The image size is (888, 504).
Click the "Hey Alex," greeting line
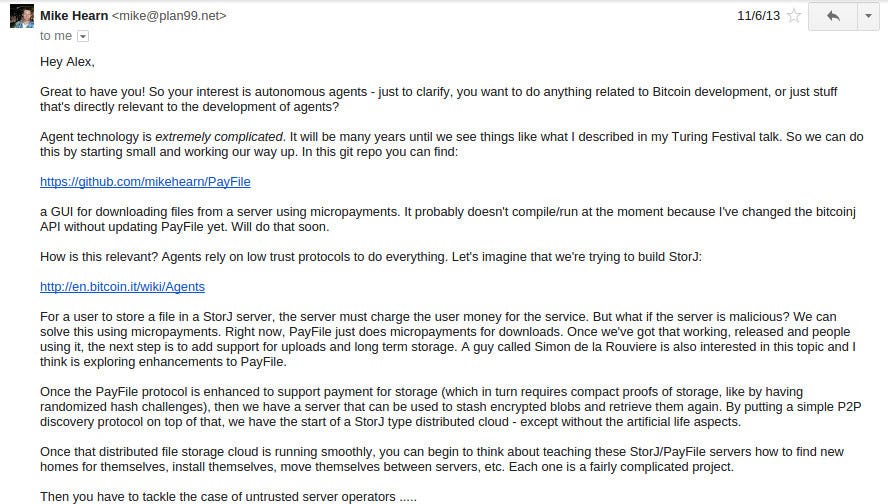[67, 62]
